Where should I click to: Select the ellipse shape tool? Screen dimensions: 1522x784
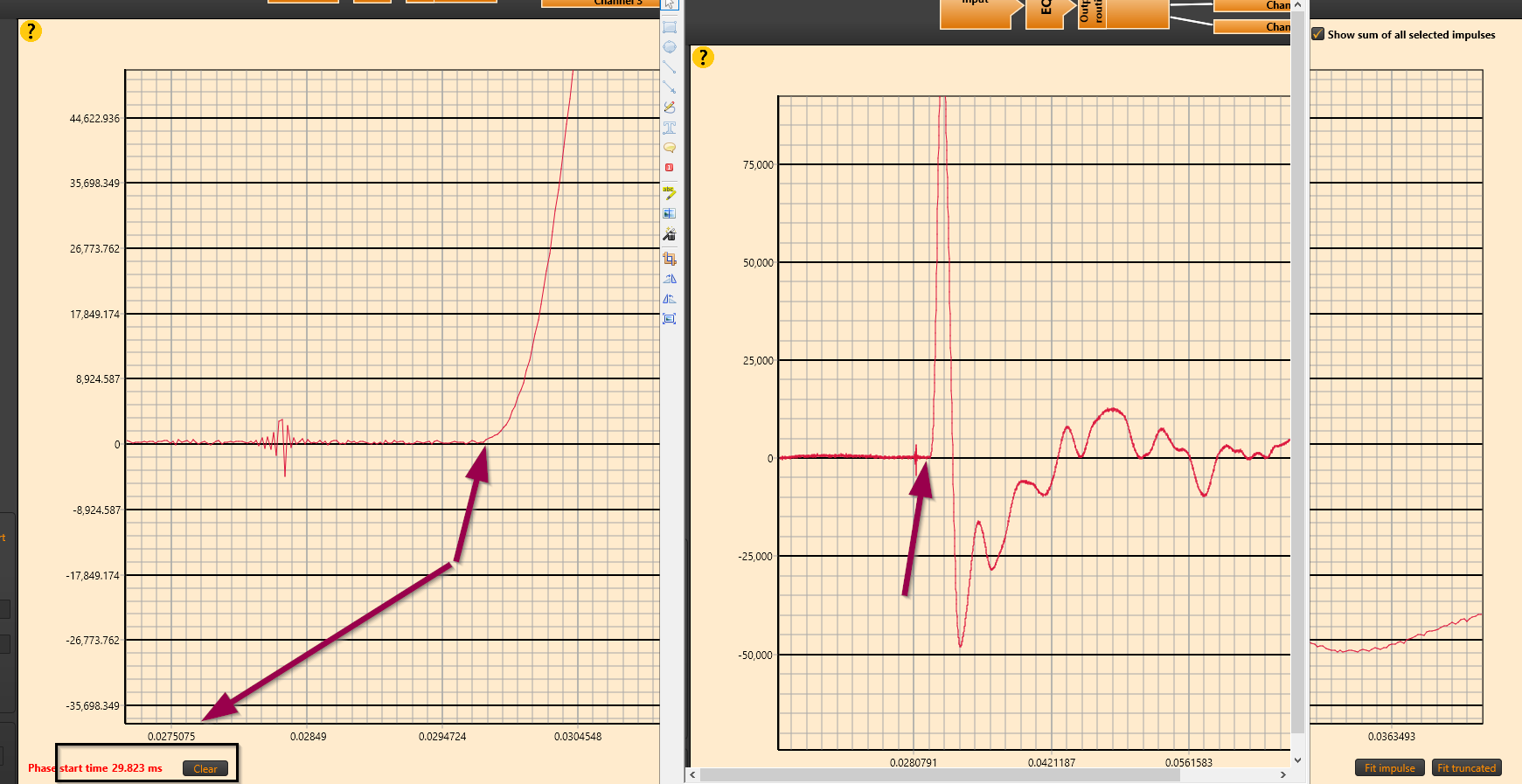670,47
